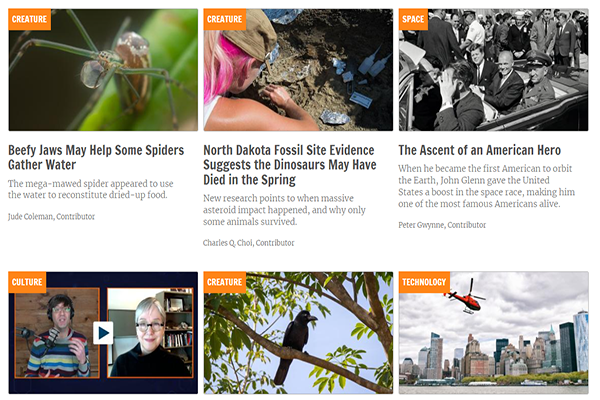Open the North Dakota Fossil Site headline
600x400 pixels.
click(290, 165)
